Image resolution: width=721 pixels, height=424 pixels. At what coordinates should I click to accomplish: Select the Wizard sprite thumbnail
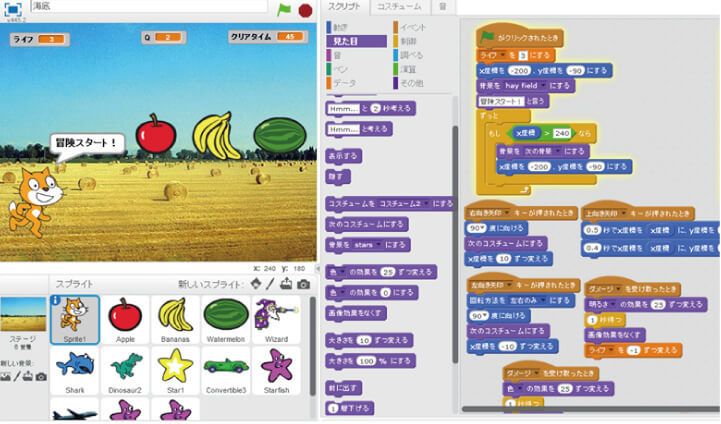pos(276,320)
